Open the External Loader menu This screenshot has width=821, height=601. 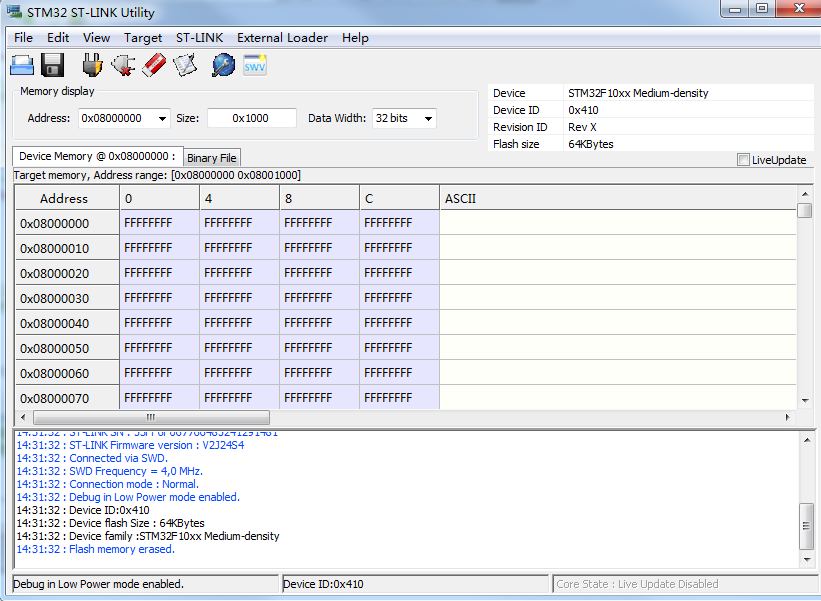[x=282, y=38]
